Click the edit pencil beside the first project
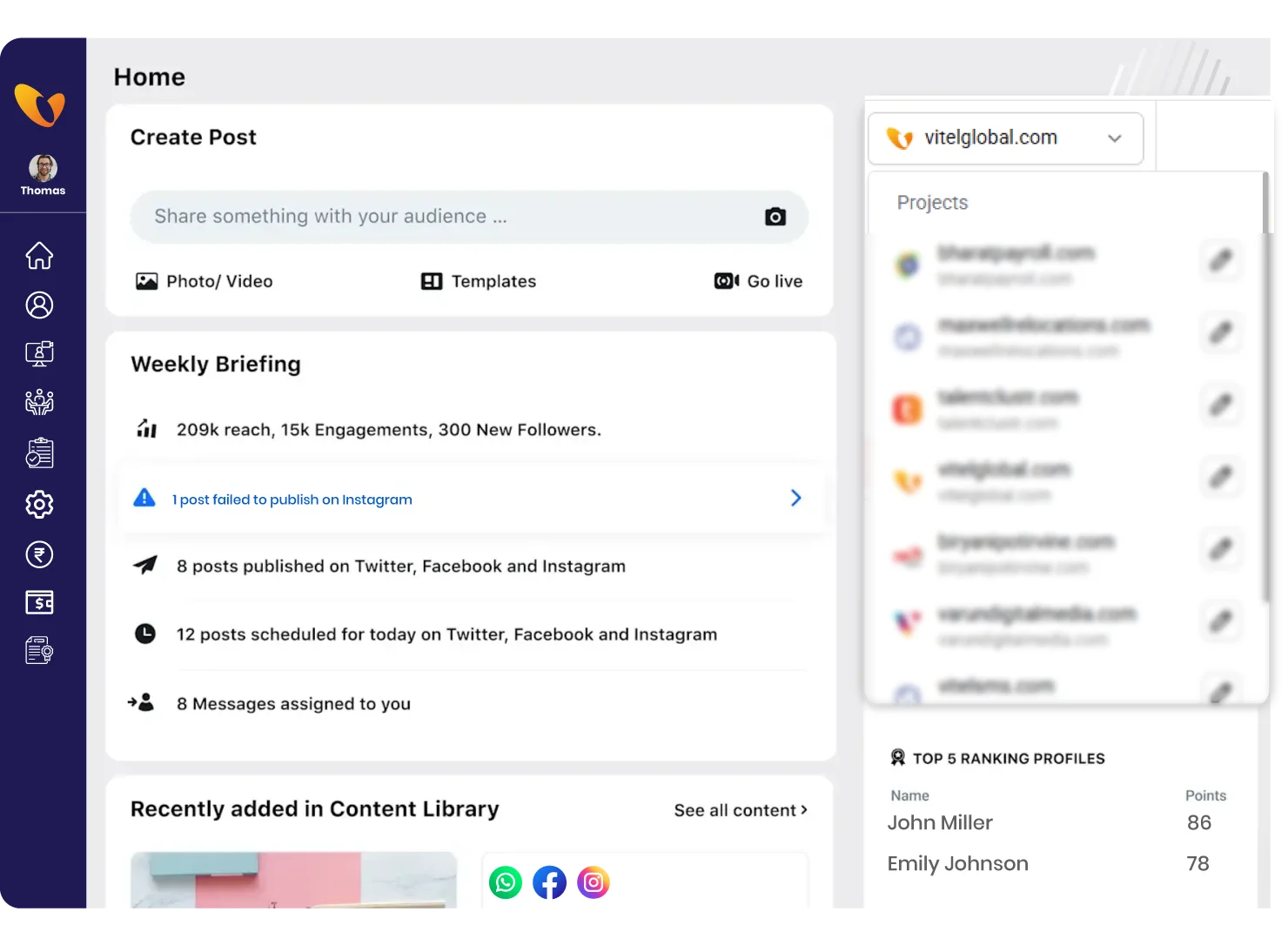 1221,260
